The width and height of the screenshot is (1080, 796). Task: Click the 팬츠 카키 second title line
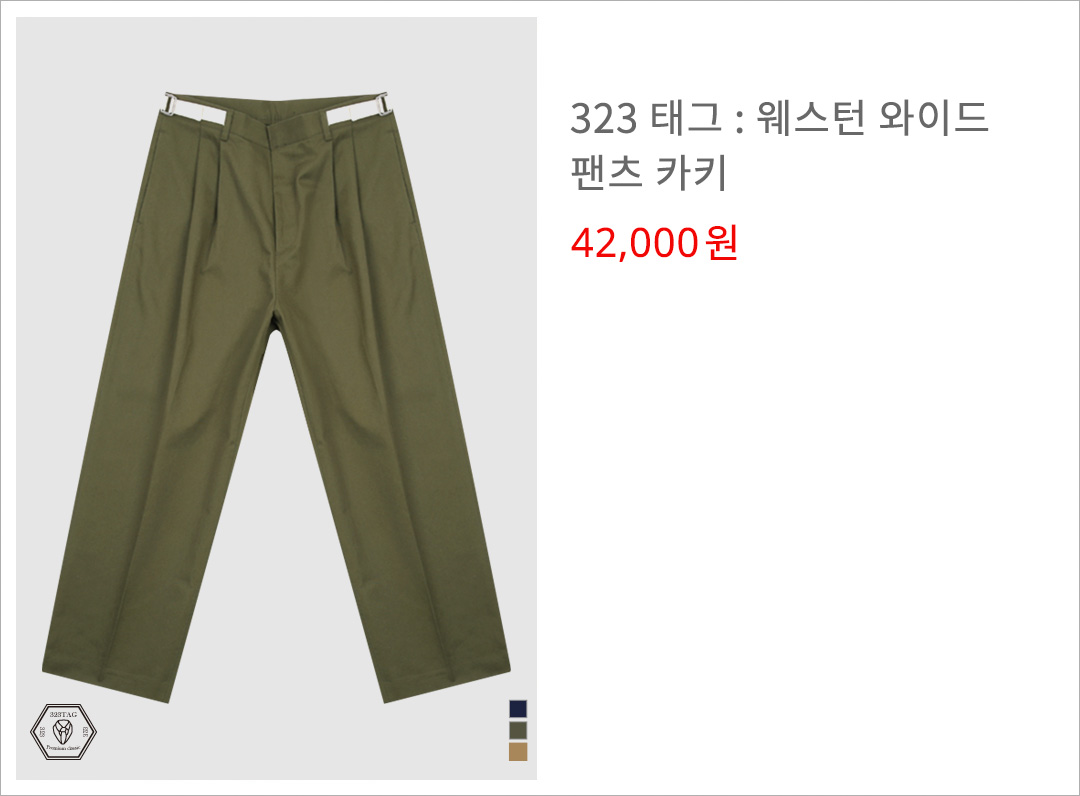(x=648, y=173)
